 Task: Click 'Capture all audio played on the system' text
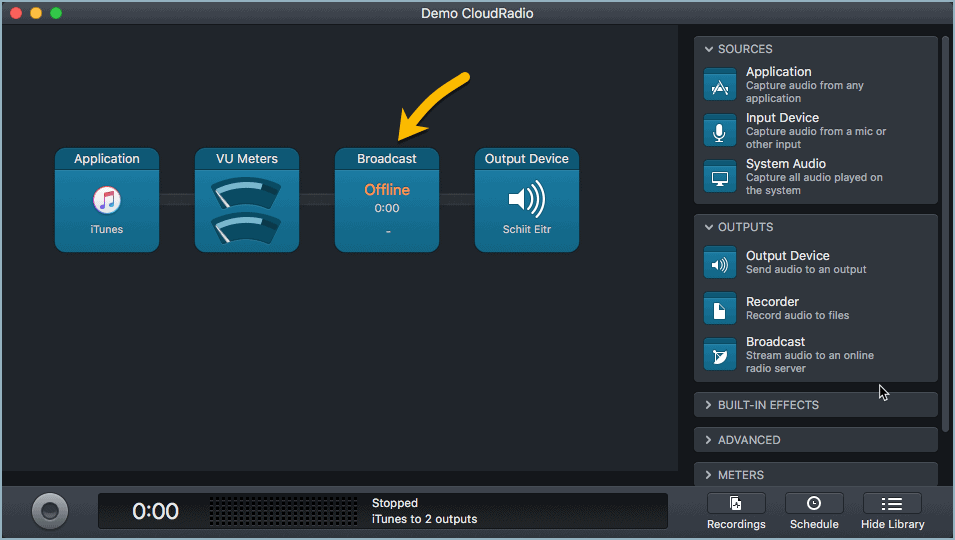[x=814, y=184]
